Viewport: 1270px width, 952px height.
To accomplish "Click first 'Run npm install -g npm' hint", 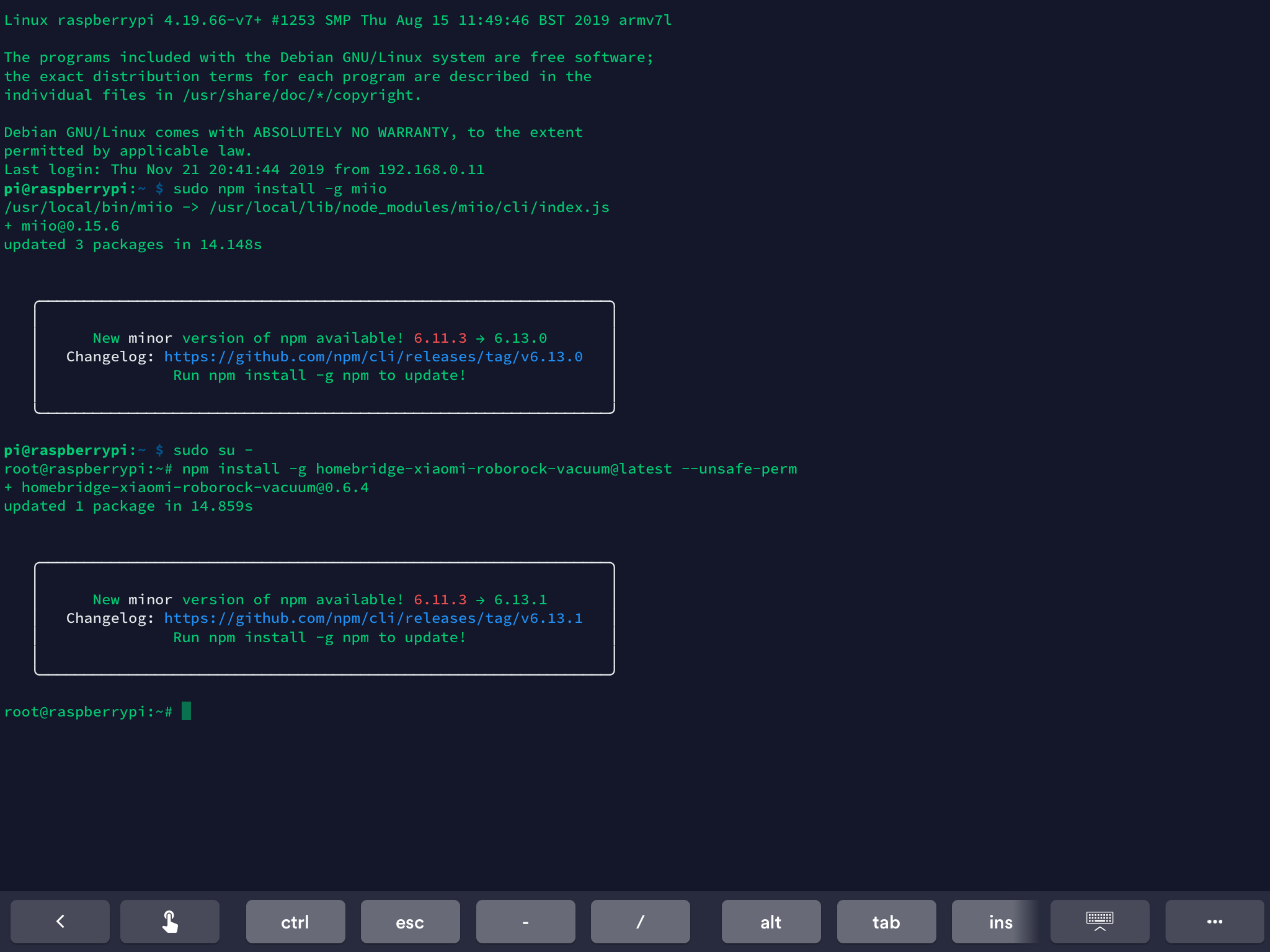I will click(x=319, y=376).
